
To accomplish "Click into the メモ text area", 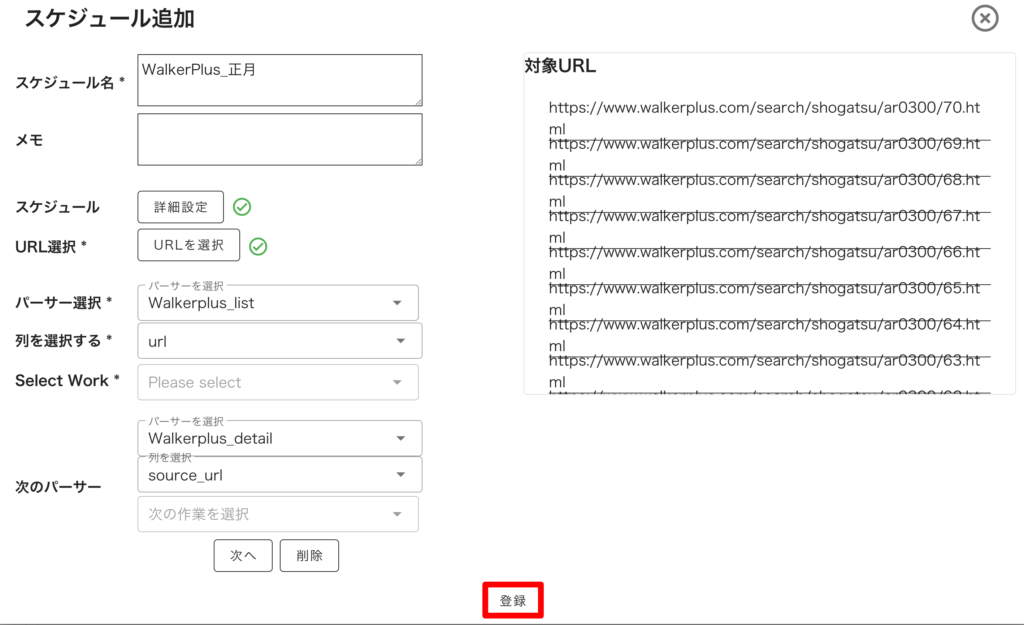I will click(x=279, y=139).
